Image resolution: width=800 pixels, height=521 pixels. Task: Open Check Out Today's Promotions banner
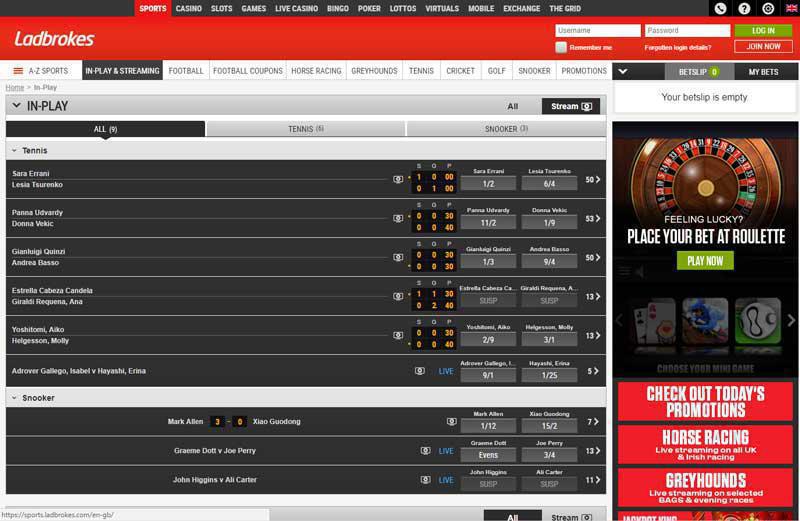click(x=705, y=402)
